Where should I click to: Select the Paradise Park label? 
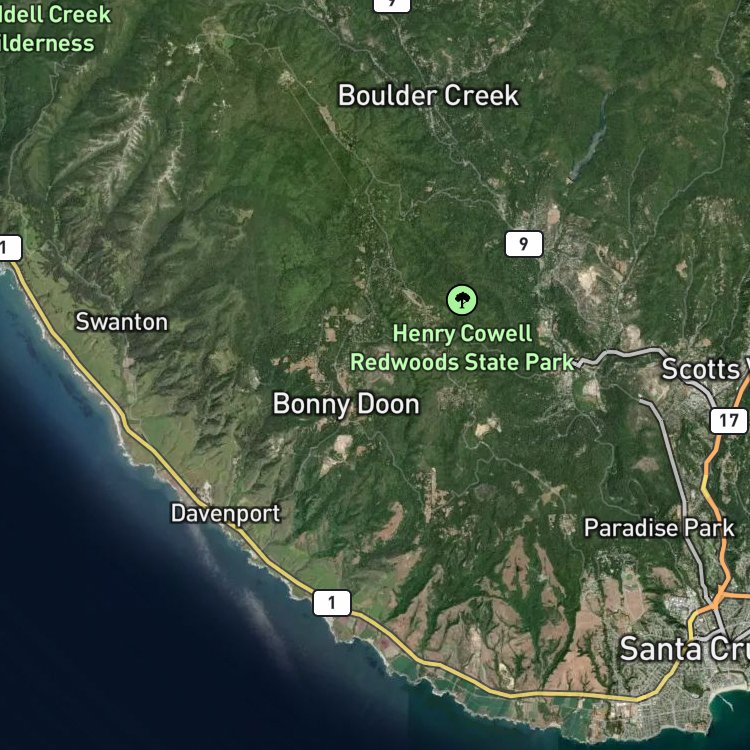(659, 528)
